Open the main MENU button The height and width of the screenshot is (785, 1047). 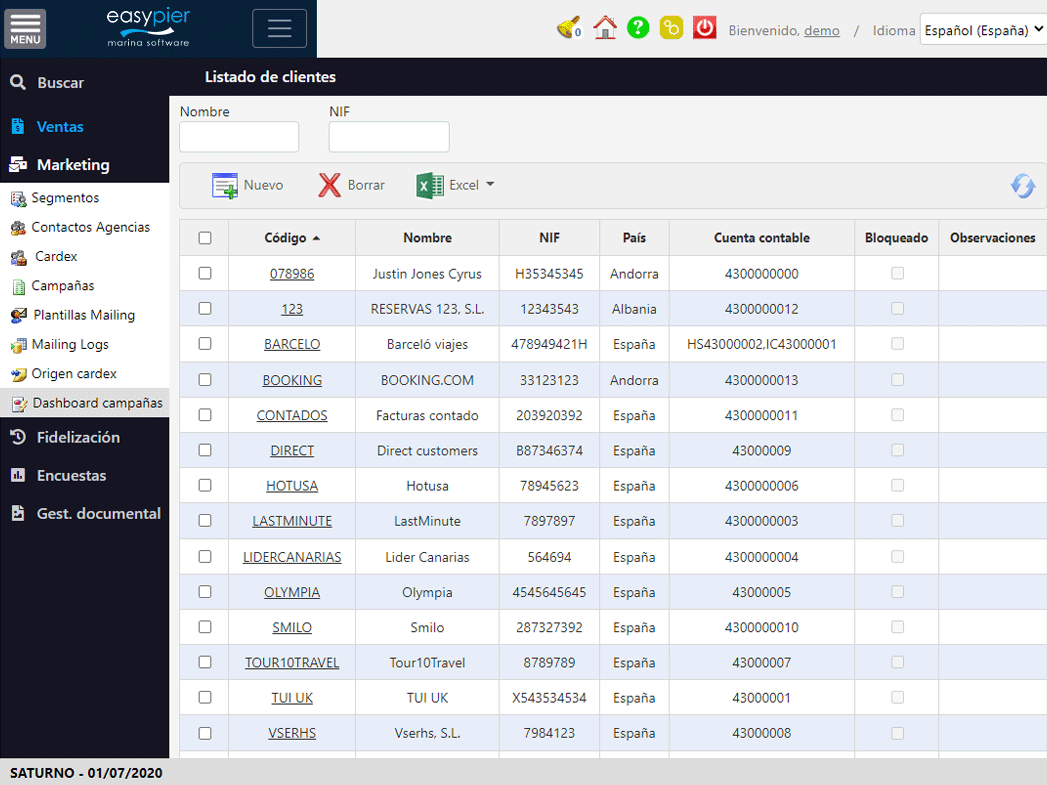25,29
